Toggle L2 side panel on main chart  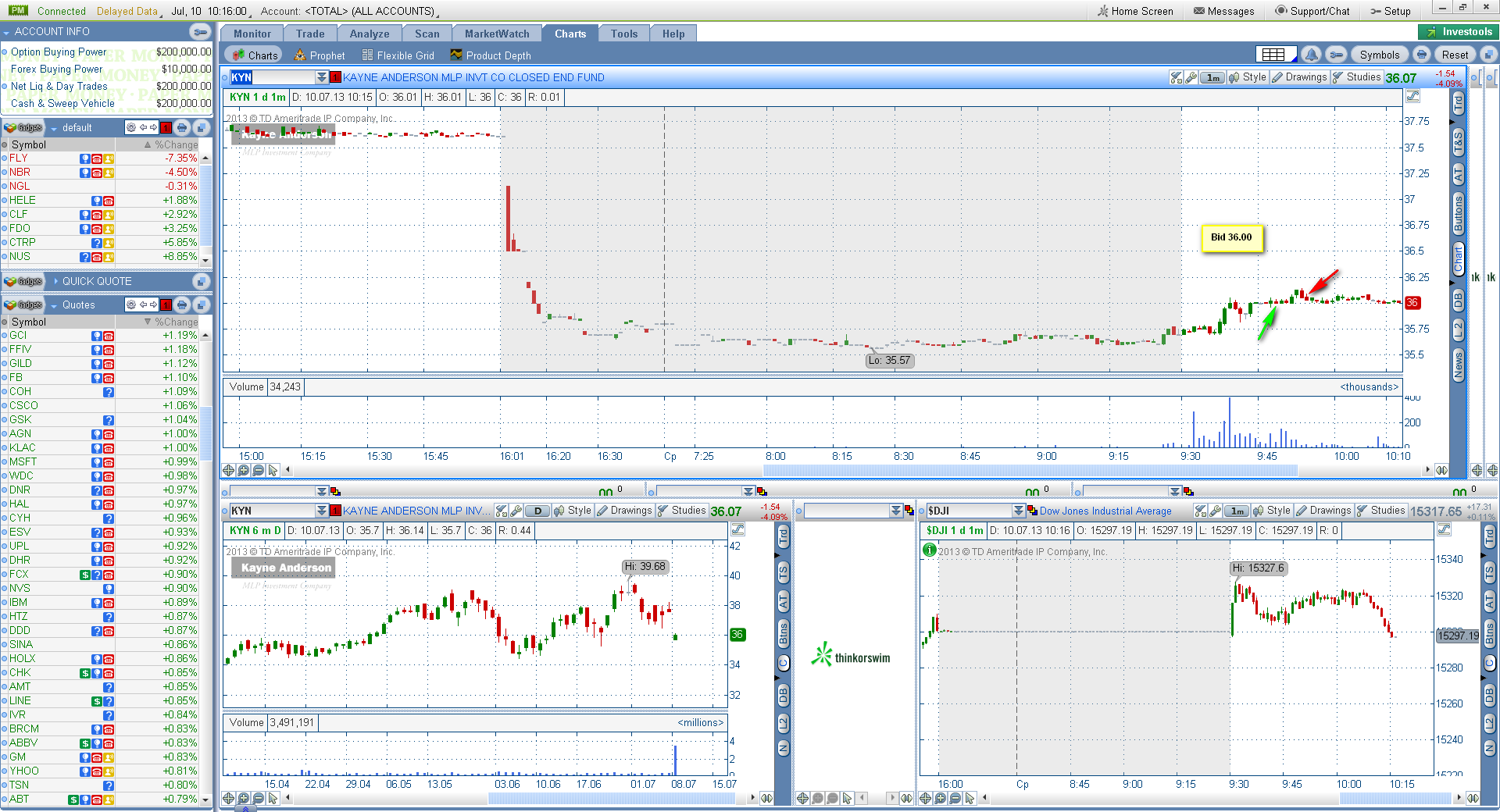pyautogui.click(x=1458, y=329)
